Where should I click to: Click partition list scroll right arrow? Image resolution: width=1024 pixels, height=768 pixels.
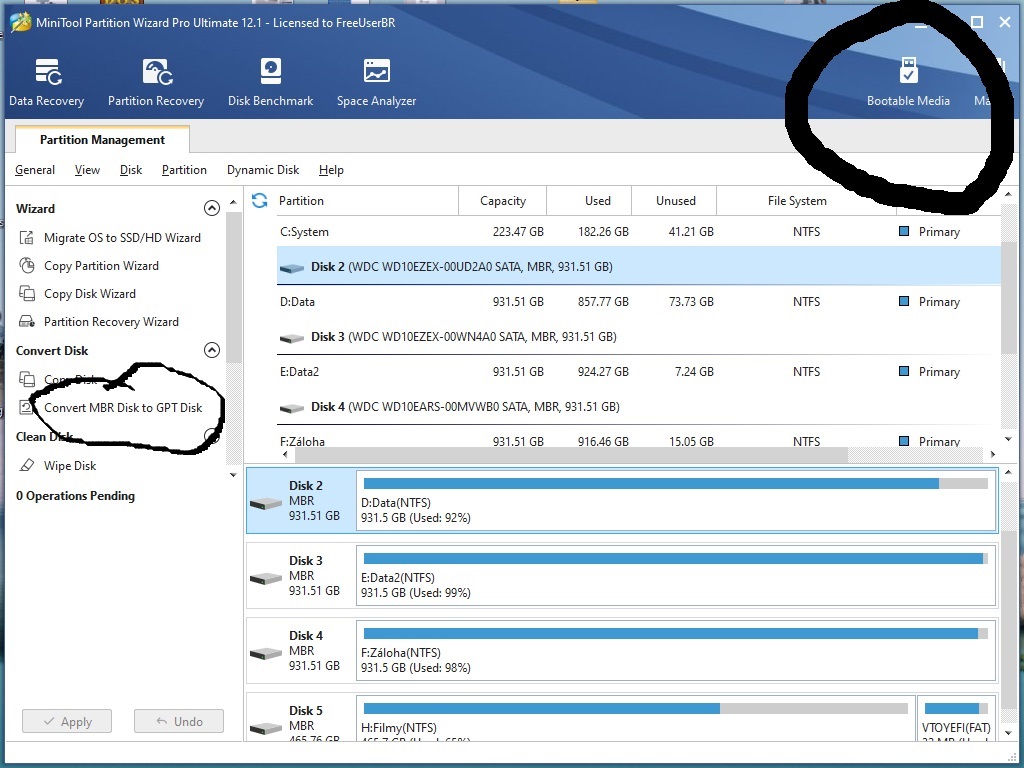(993, 454)
